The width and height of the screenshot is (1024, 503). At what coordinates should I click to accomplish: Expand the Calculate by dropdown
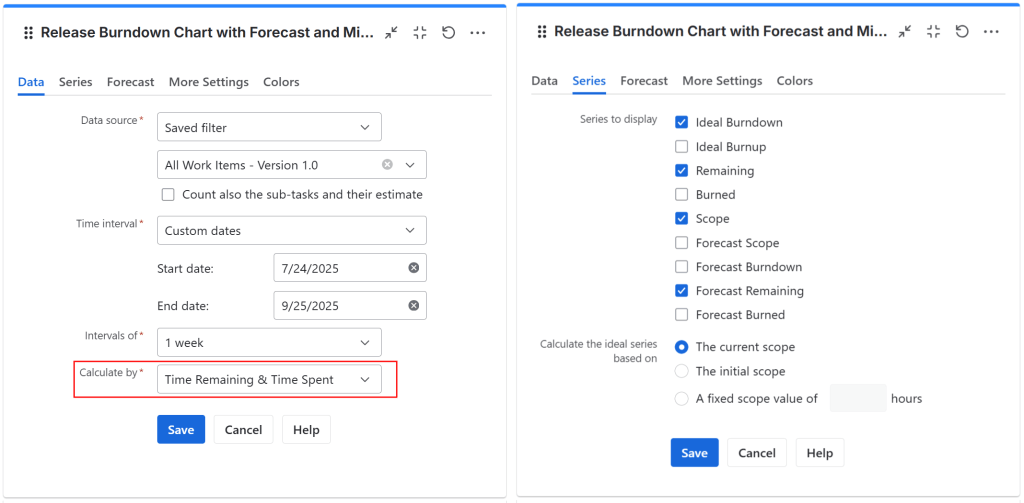tap(269, 380)
